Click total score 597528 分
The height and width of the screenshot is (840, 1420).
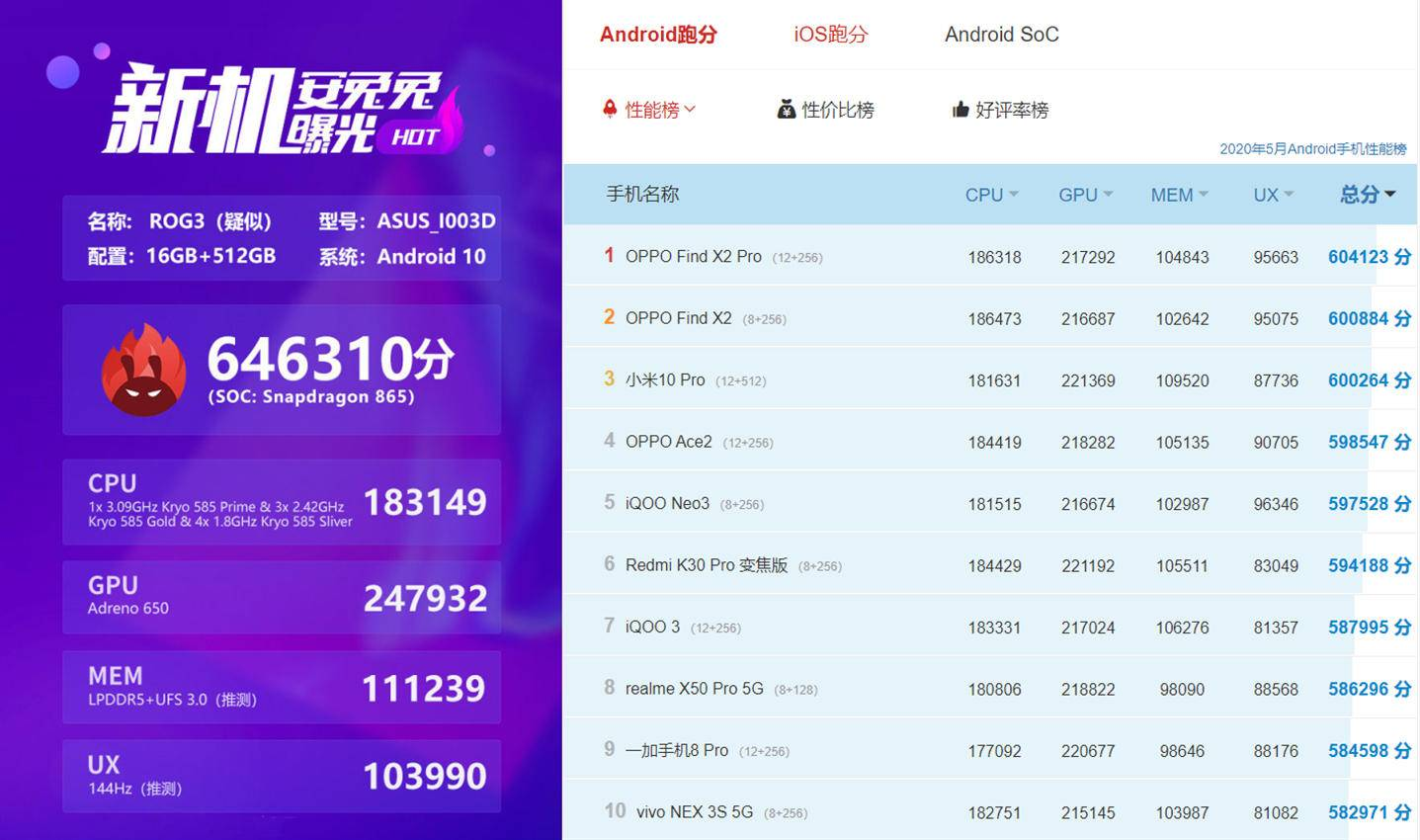1370,504
